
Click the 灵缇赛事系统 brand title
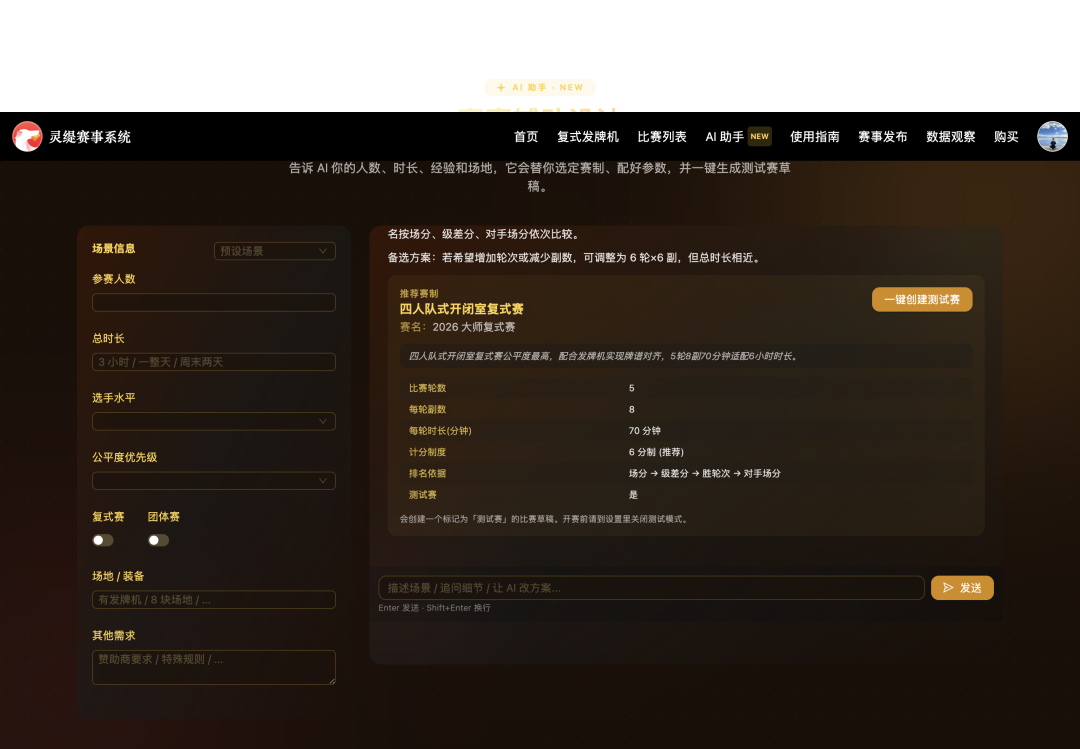coord(90,136)
